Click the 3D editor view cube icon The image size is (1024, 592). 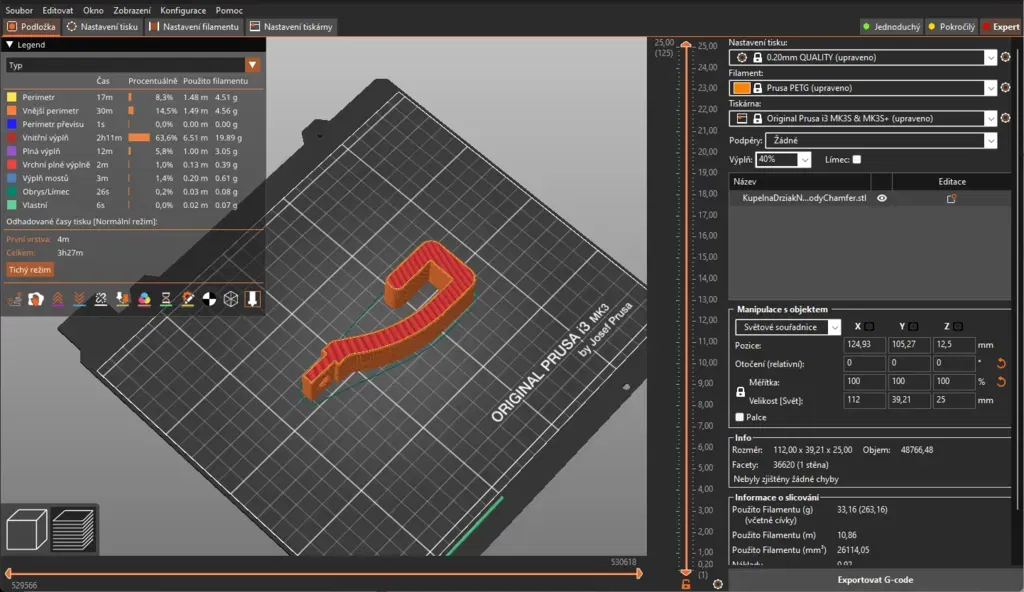(26, 529)
